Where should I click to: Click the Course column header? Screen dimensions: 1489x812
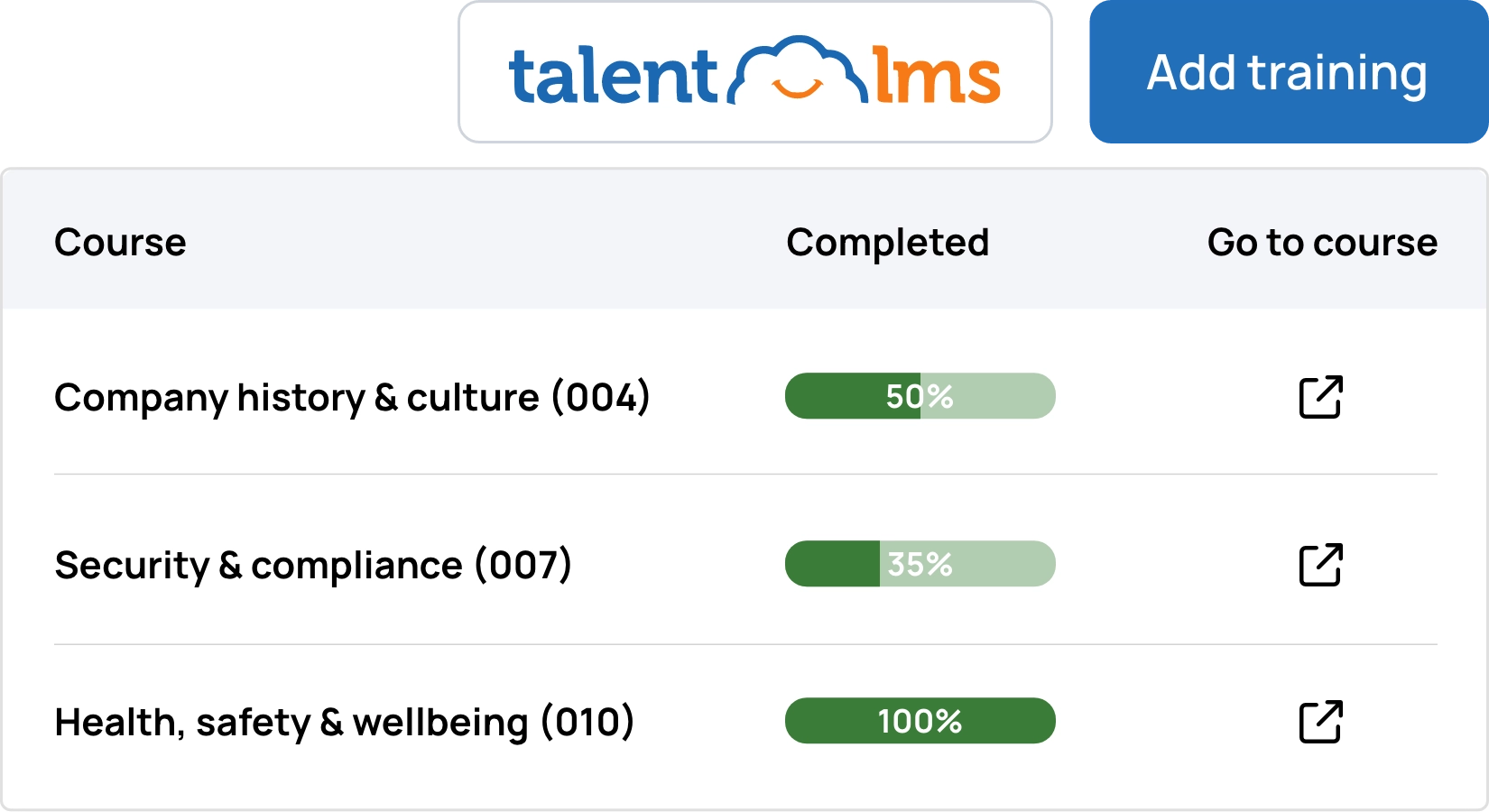(x=120, y=243)
